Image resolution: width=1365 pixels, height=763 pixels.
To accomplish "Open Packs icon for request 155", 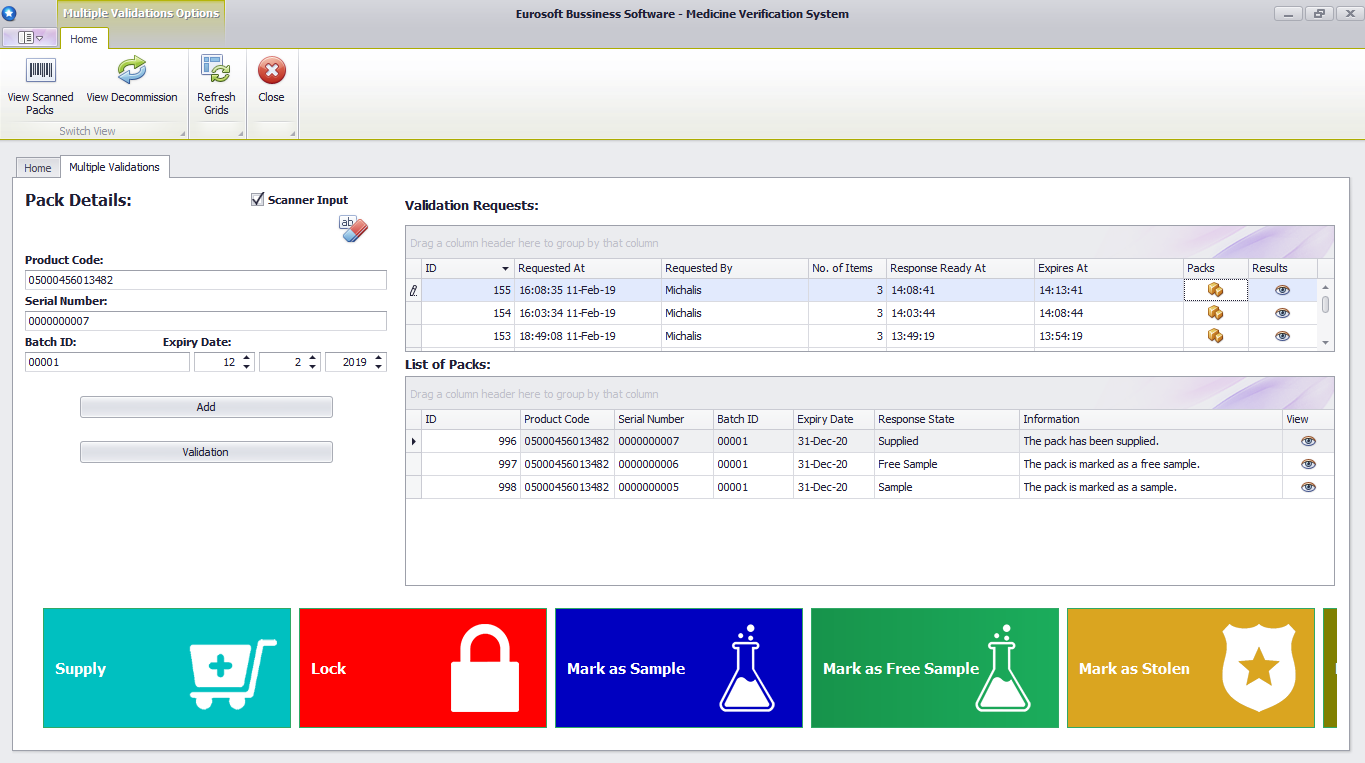I will coord(1215,290).
